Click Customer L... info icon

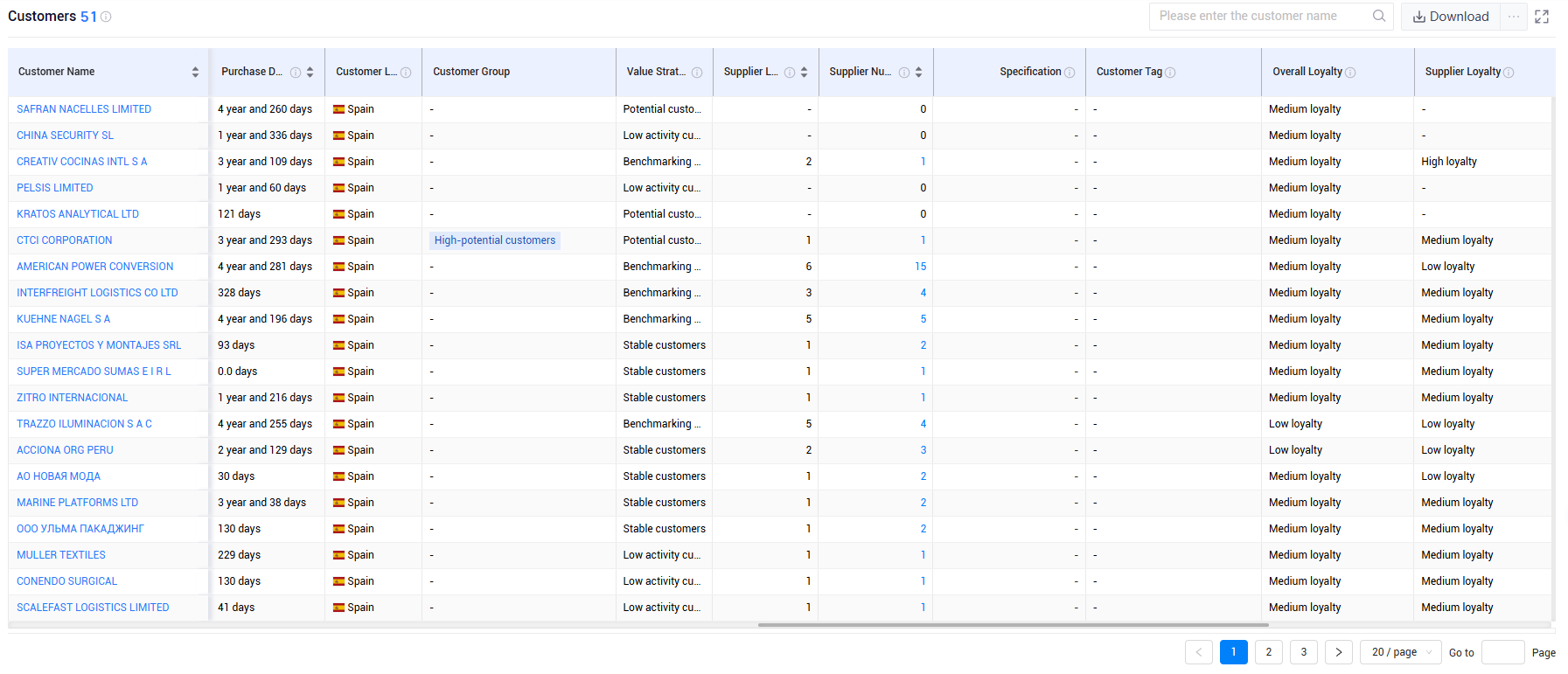coord(406,73)
